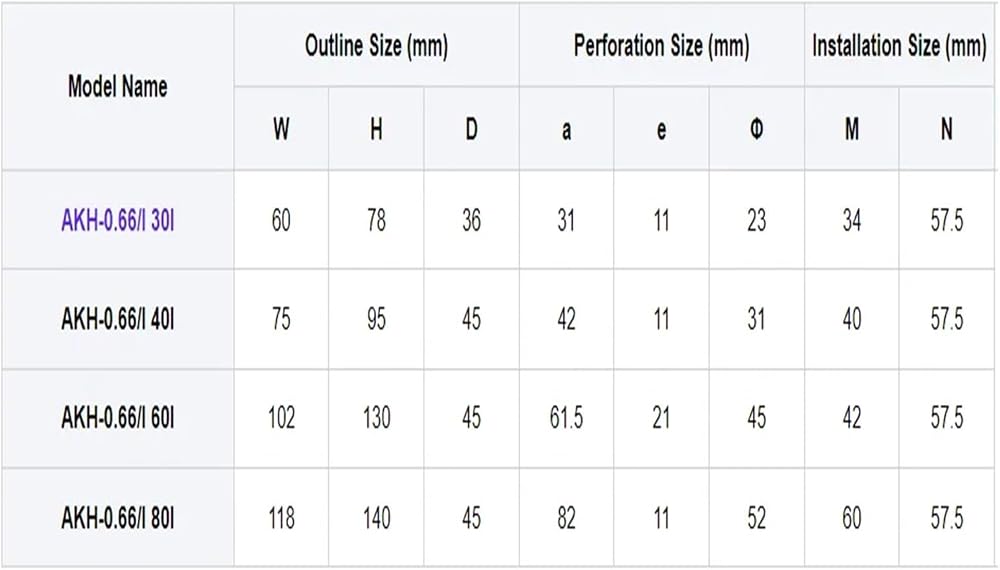Select the 36 depth value cell

[x=471, y=221]
